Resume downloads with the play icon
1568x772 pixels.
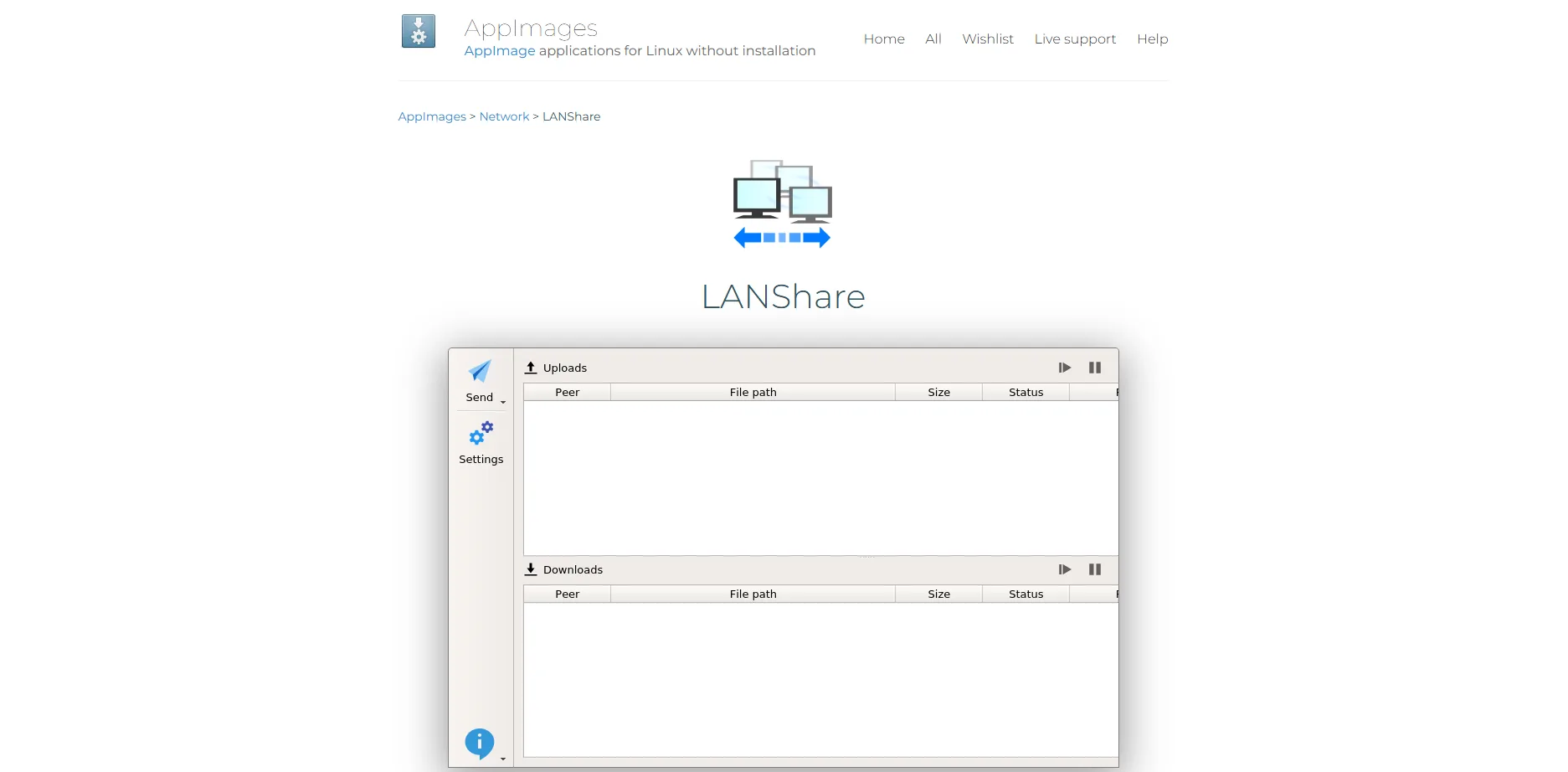[x=1064, y=569]
